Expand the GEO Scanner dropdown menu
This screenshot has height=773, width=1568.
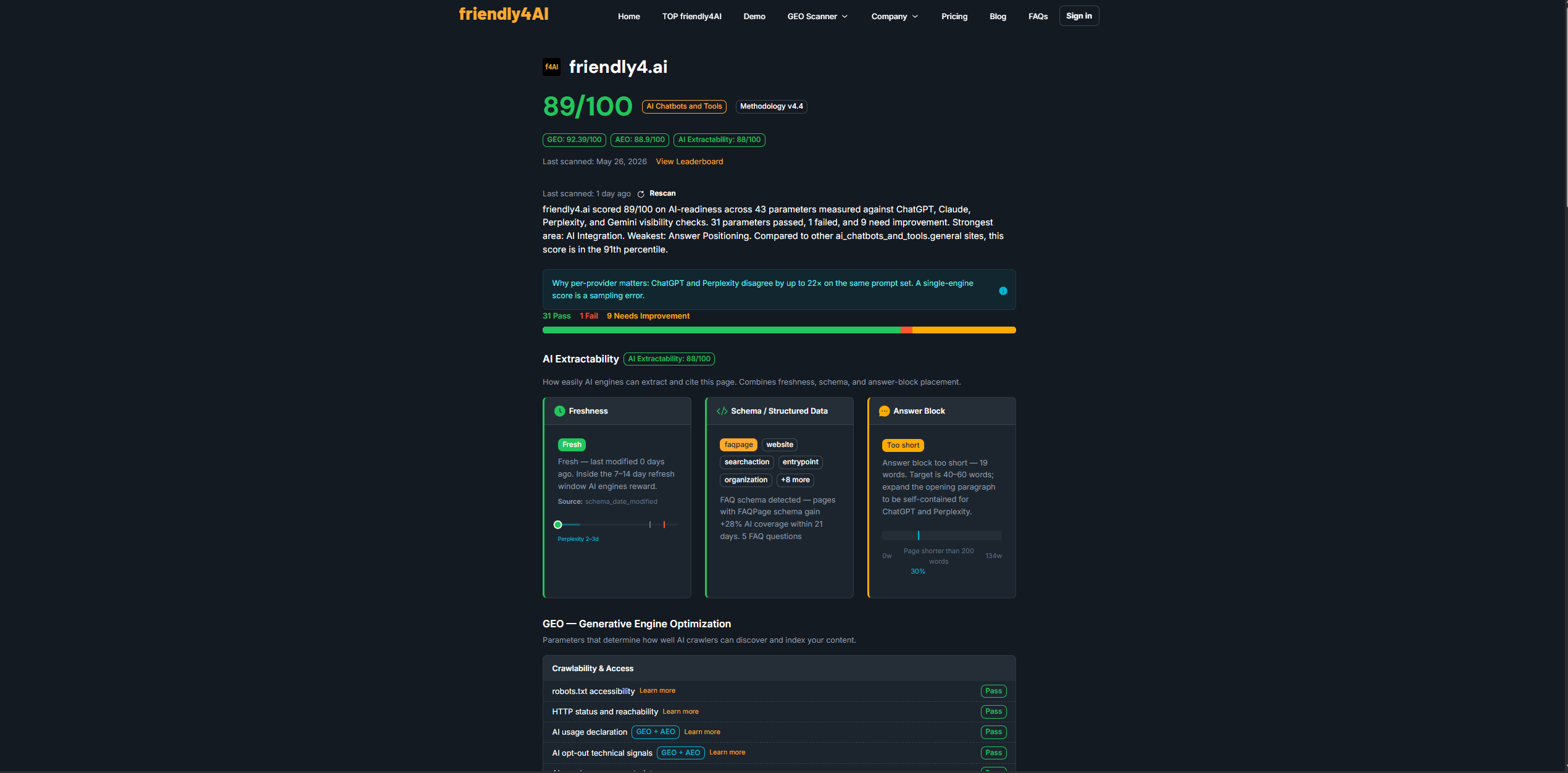click(817, 17)
